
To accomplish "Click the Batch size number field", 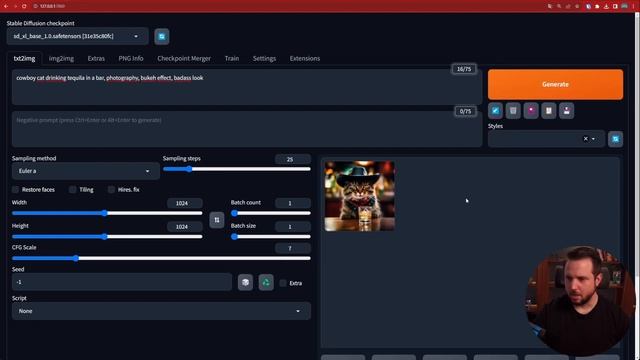I will pyautogui.click(x=293, y=227).
